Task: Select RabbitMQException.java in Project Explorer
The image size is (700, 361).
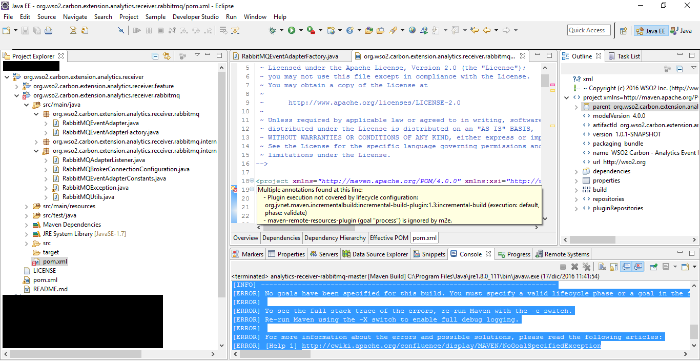Action: click(x=90, y=188)
